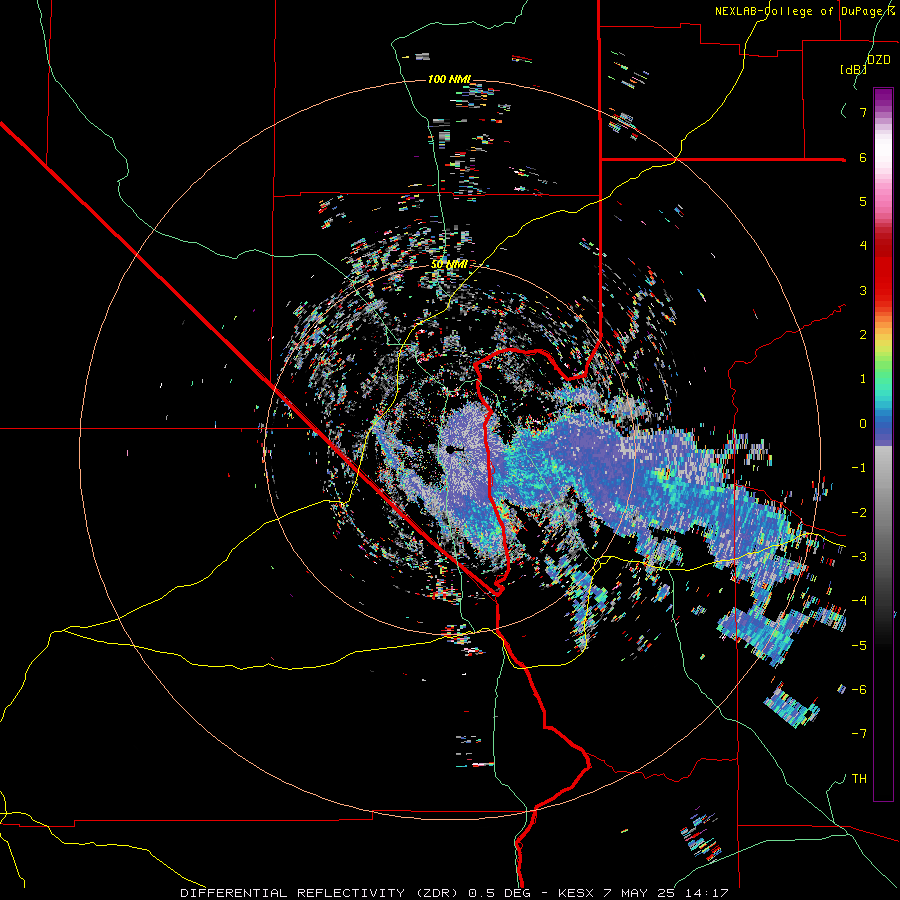Click the DZD product label above color scale
This screenshot has height=900, width=900.
pos(879,60)
